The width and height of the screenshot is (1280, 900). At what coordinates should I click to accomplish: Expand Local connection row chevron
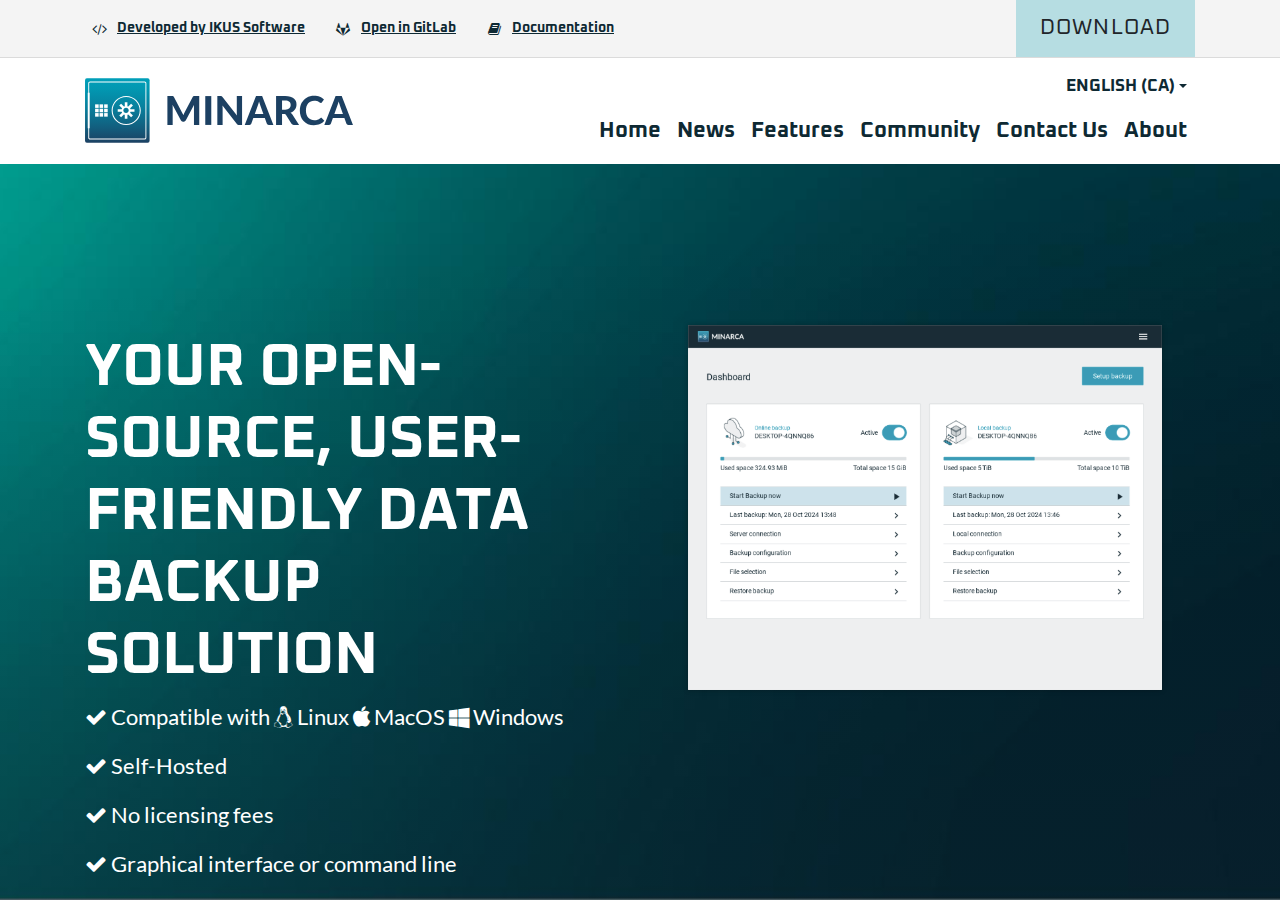coord(1119,535)
